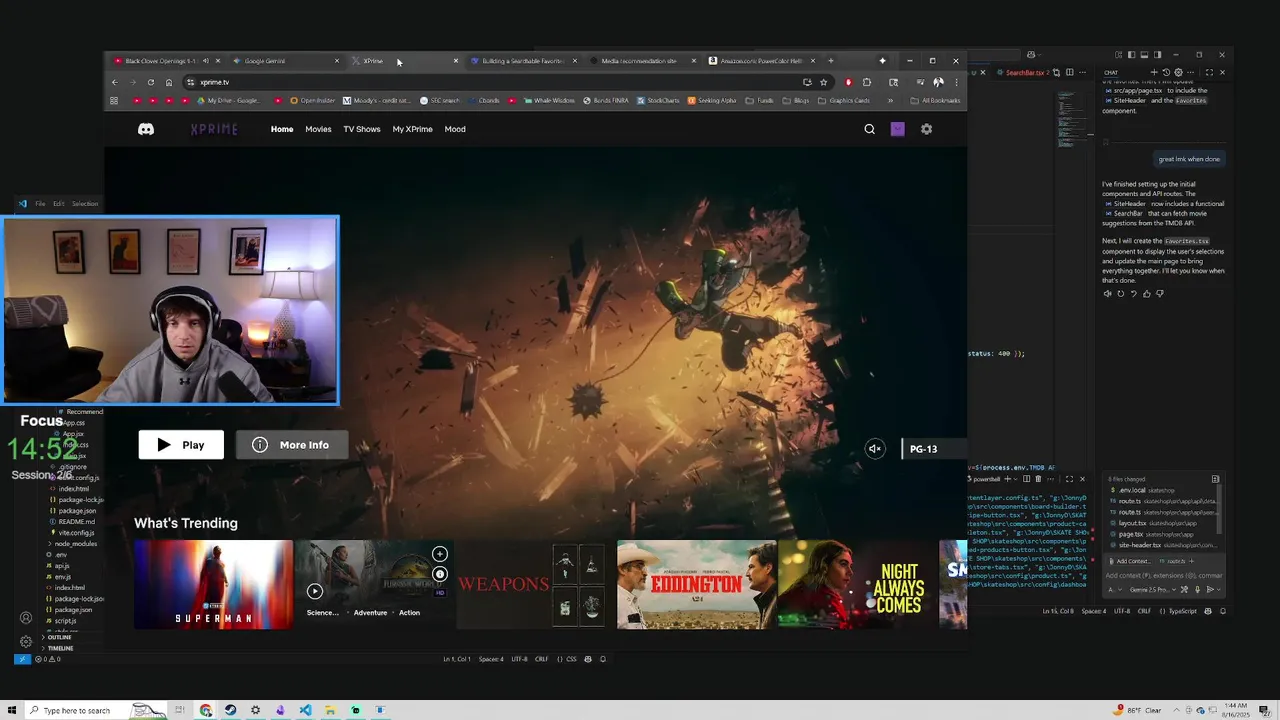The height and width of the screenshot is (720, 1280).
Task: Select the Gemini 2.5 Pro model dropdown
Action: 1153,589
